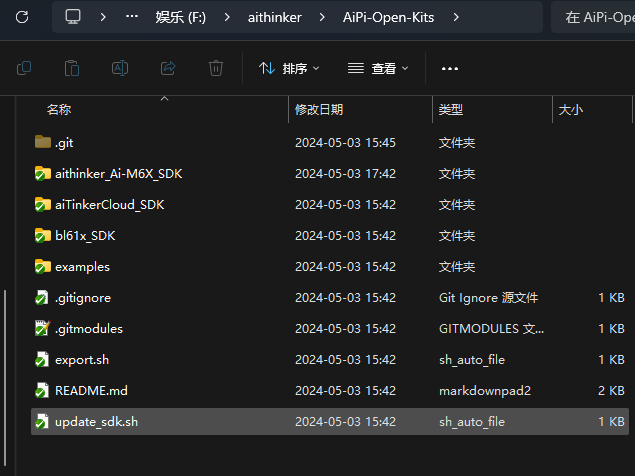Open the 查看 view dropdown
635x476 pixels.
click(x=378, y=68)
